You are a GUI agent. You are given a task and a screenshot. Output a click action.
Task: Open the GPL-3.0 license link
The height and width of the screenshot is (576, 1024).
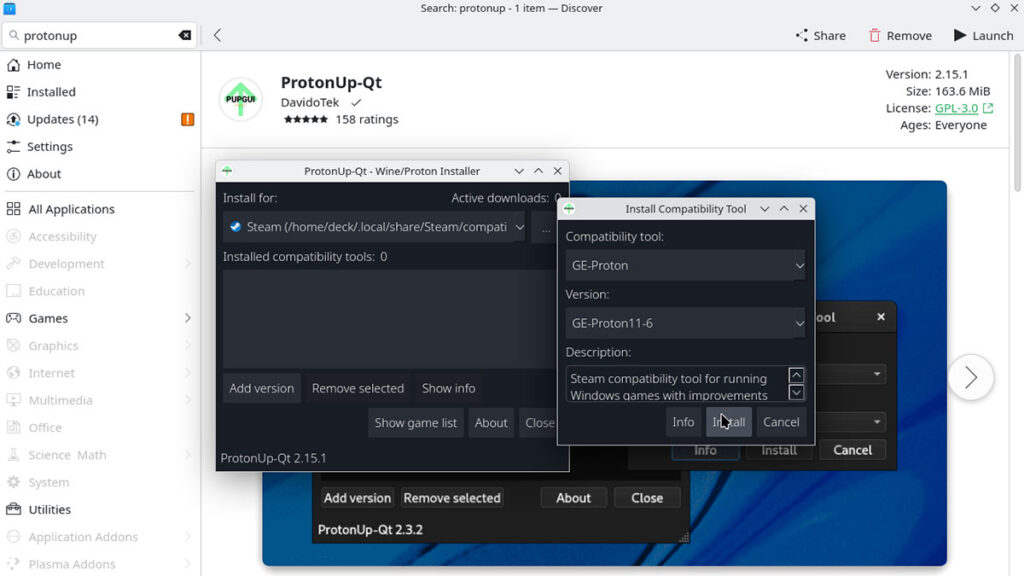coord(956,108)
